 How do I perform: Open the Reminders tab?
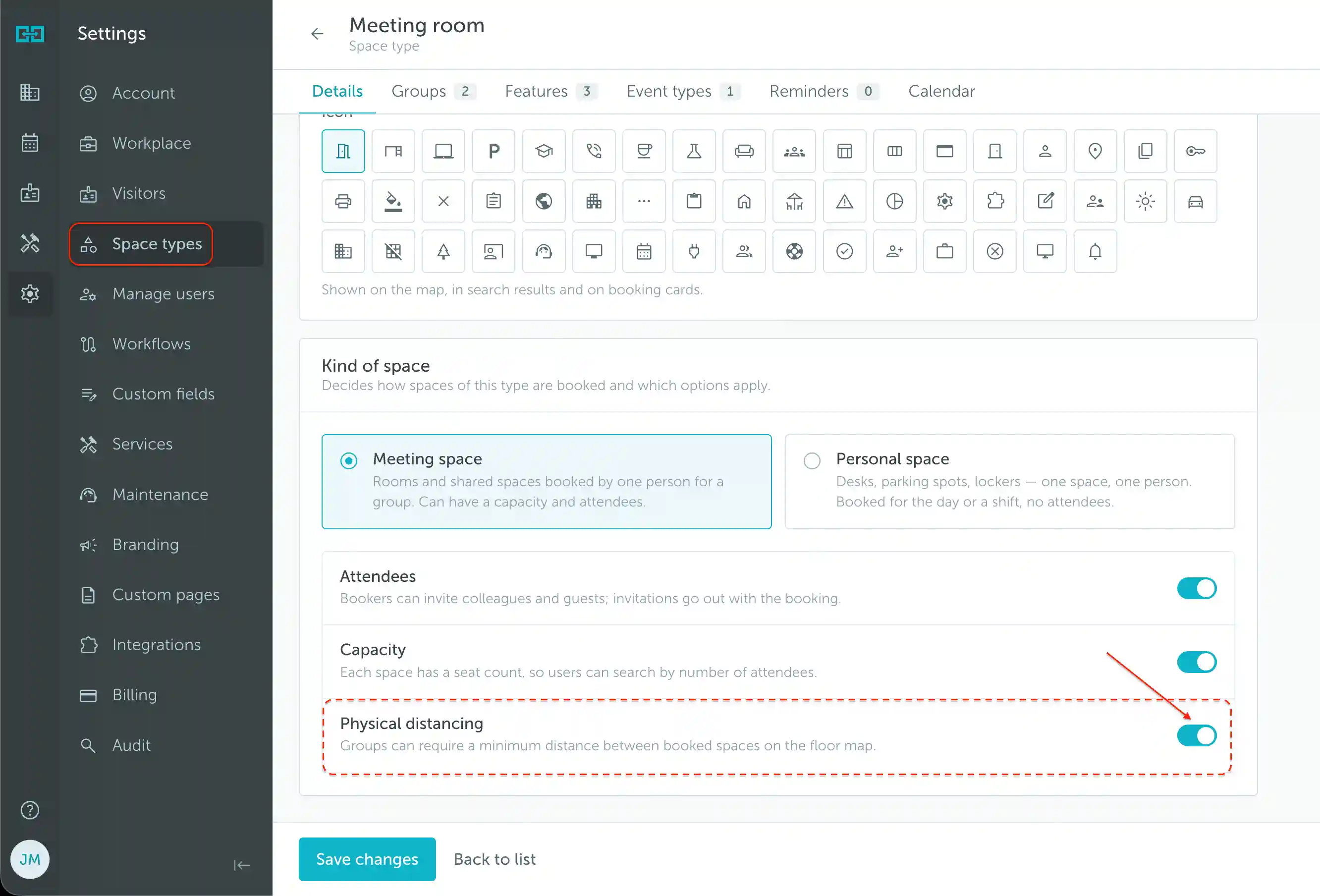(x=824, y=92)
